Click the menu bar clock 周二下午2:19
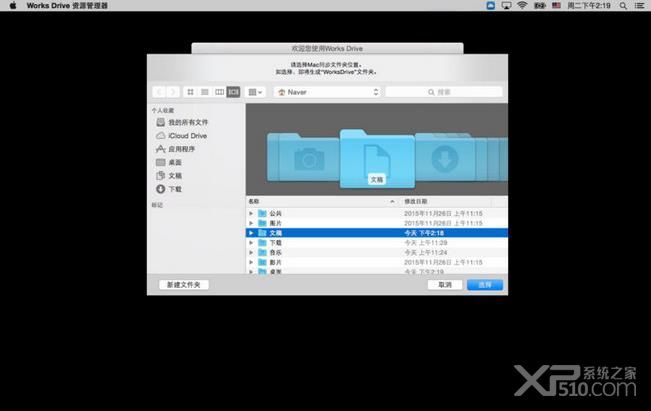Image resolution: width=651 pixels, height=411 pixels. (589, 5)
